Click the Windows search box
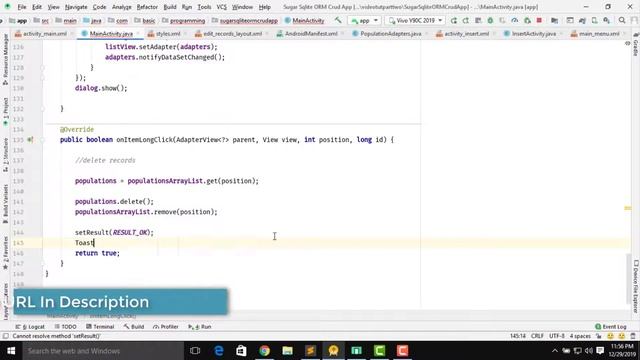 (x=103, y=351)
